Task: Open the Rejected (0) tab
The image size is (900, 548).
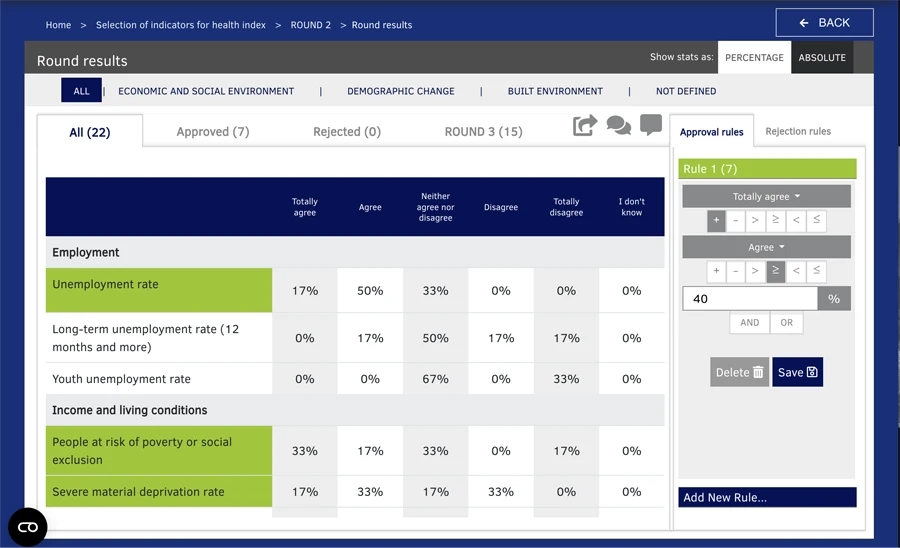Action: [x=347, y=131]
